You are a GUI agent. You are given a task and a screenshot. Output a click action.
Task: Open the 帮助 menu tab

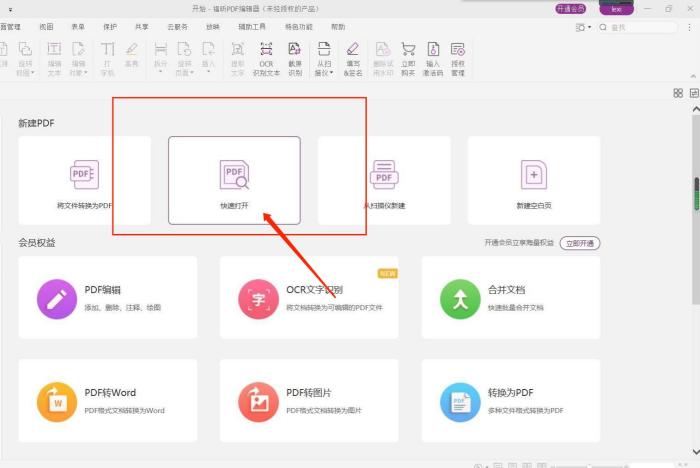coord(338,27)
